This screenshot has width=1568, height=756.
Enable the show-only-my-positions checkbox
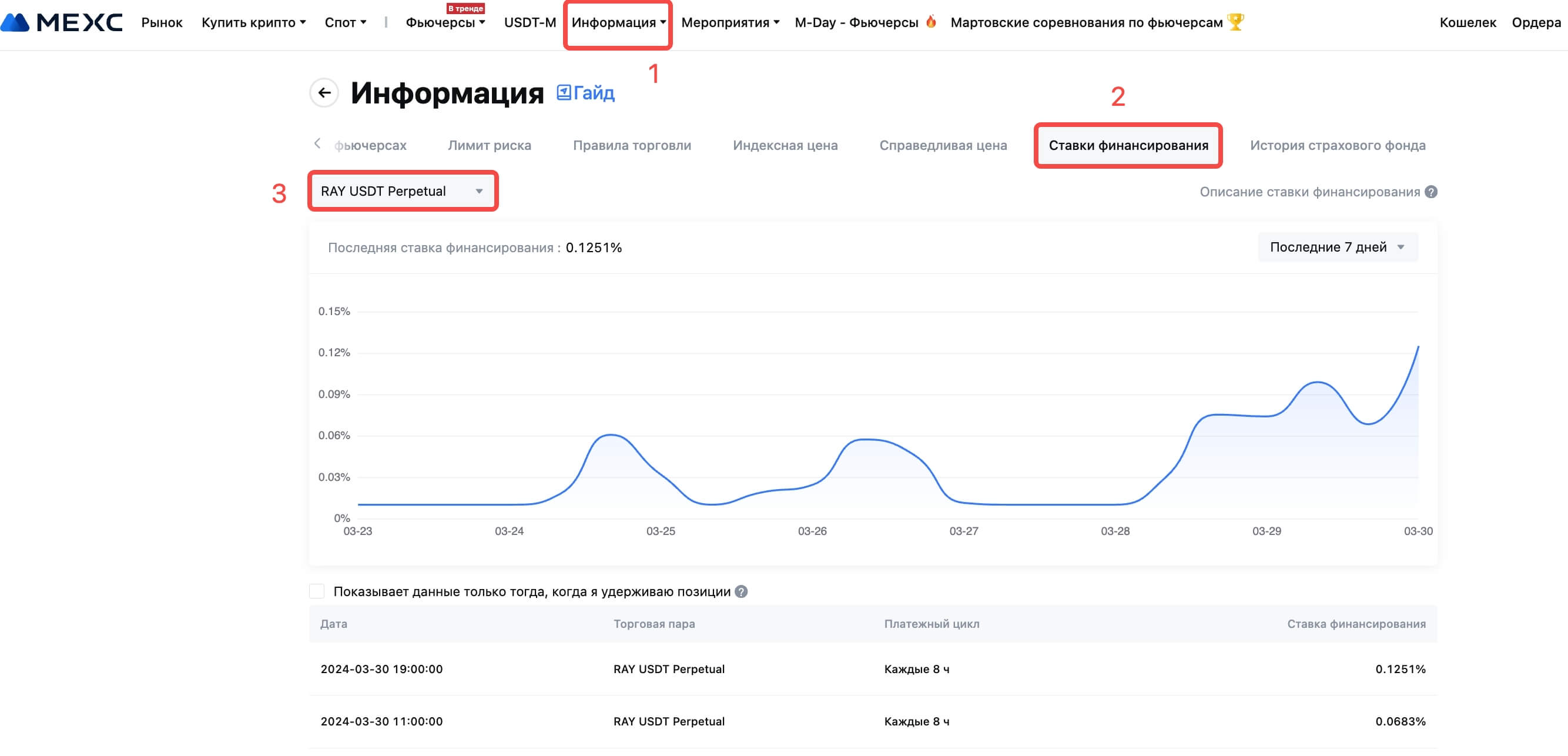tap(317, 591)
